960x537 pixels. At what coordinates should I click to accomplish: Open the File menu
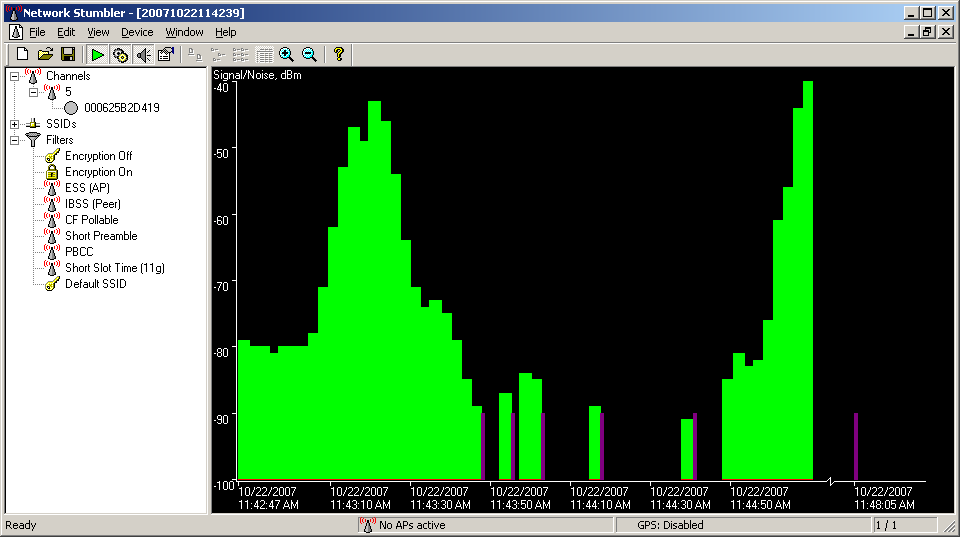pyautogui.click(x=37, y=32)
